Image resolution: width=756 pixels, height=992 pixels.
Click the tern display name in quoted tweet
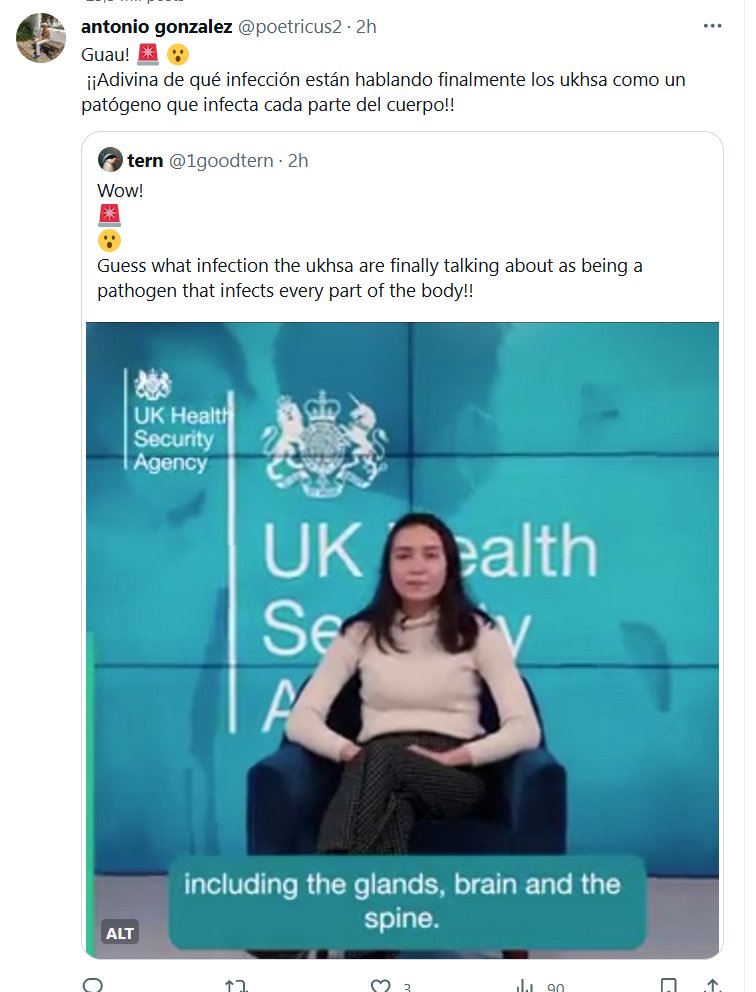pos(145,160)
